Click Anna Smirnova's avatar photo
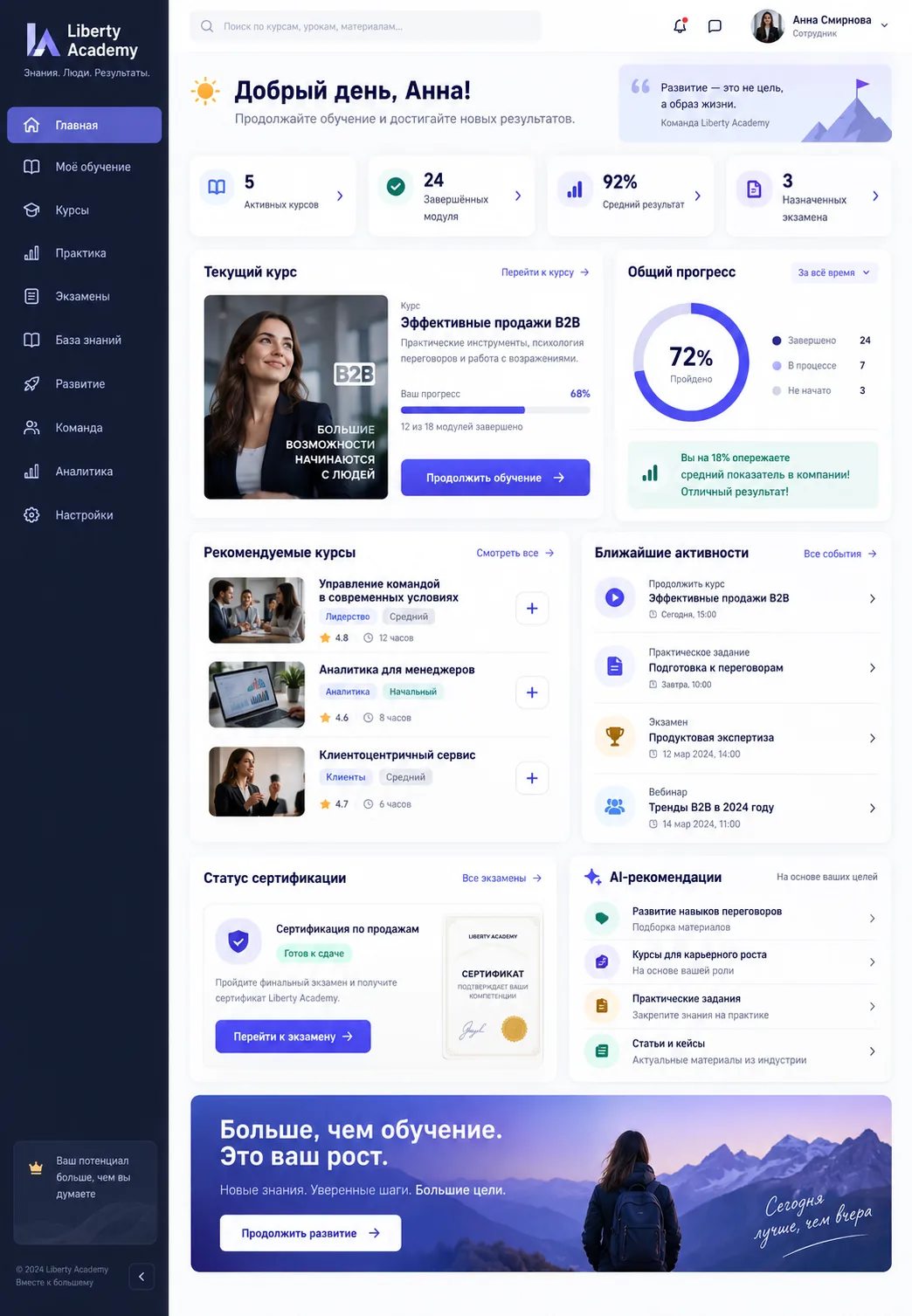 tap(768, 26)
